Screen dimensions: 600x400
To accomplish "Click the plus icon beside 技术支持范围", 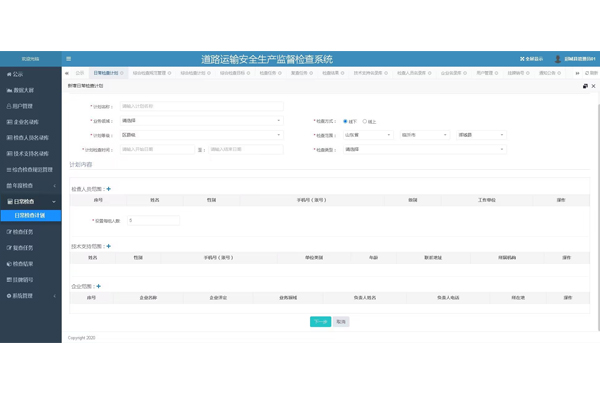I will coord(109,246).
